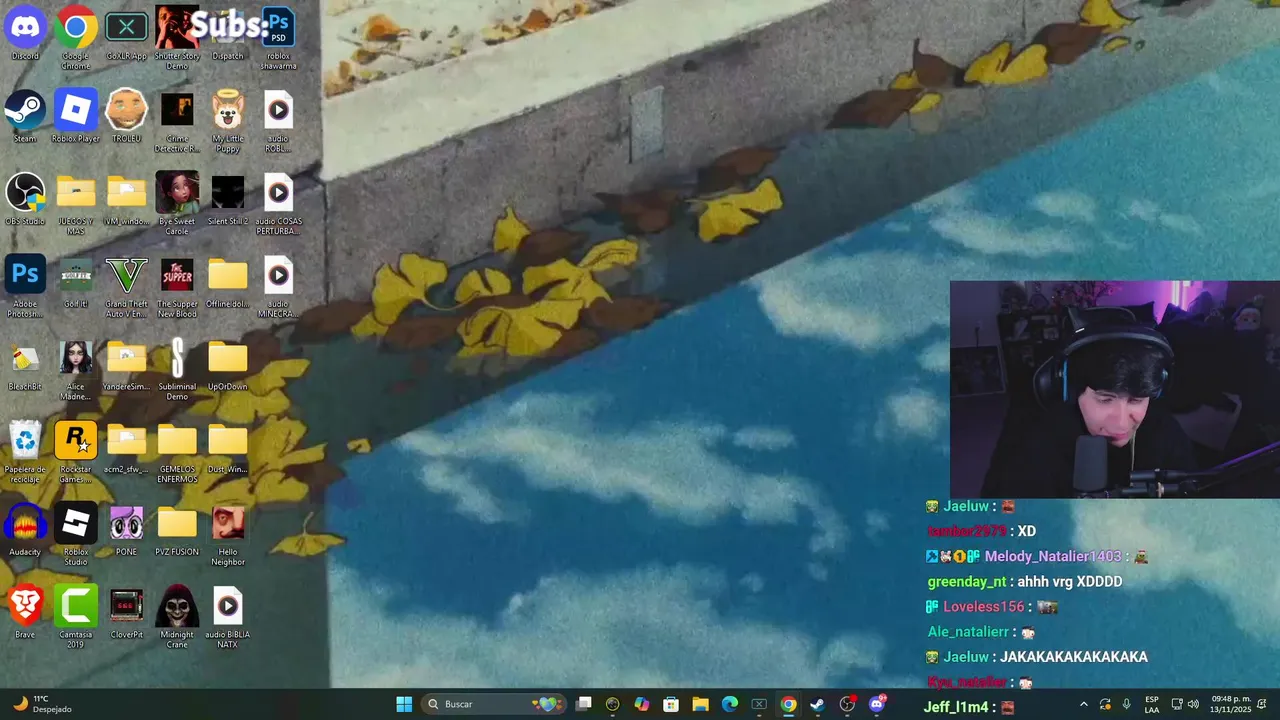Select the PVZ FUSION folder
The width and height of the screenshot is (1280, 720).
(177, 530)
